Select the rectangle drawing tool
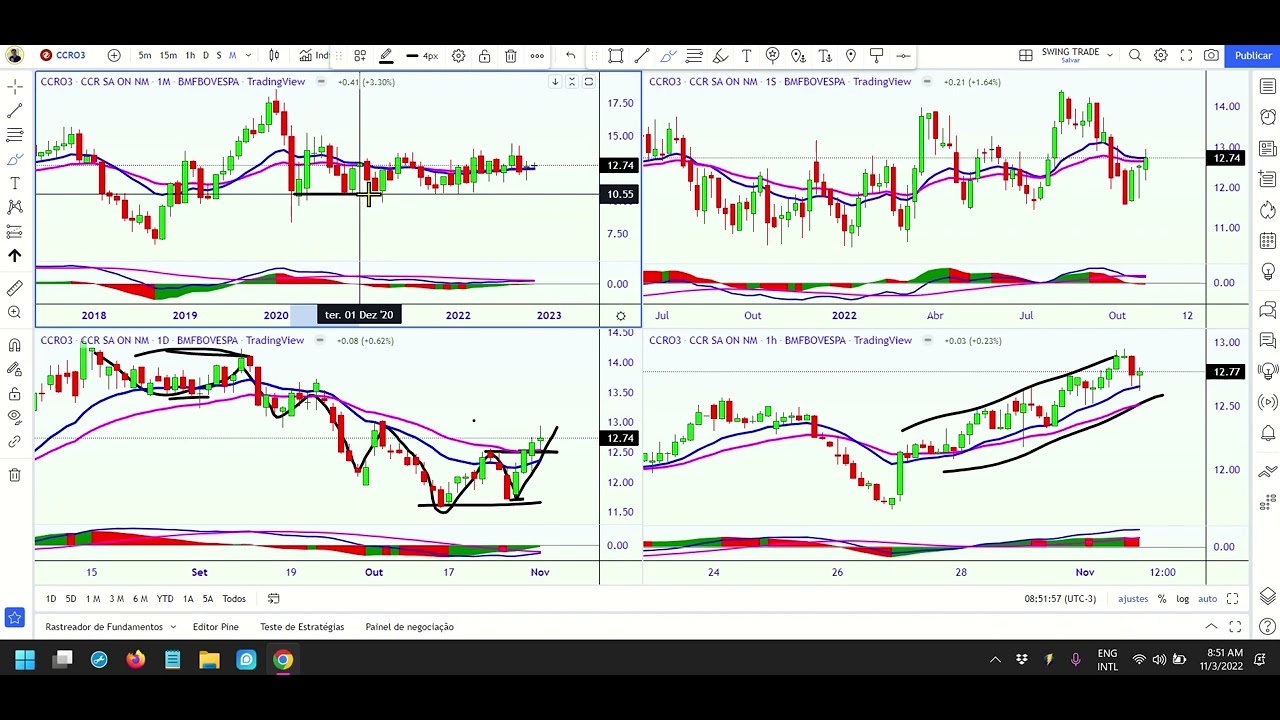 coord(616,55)
